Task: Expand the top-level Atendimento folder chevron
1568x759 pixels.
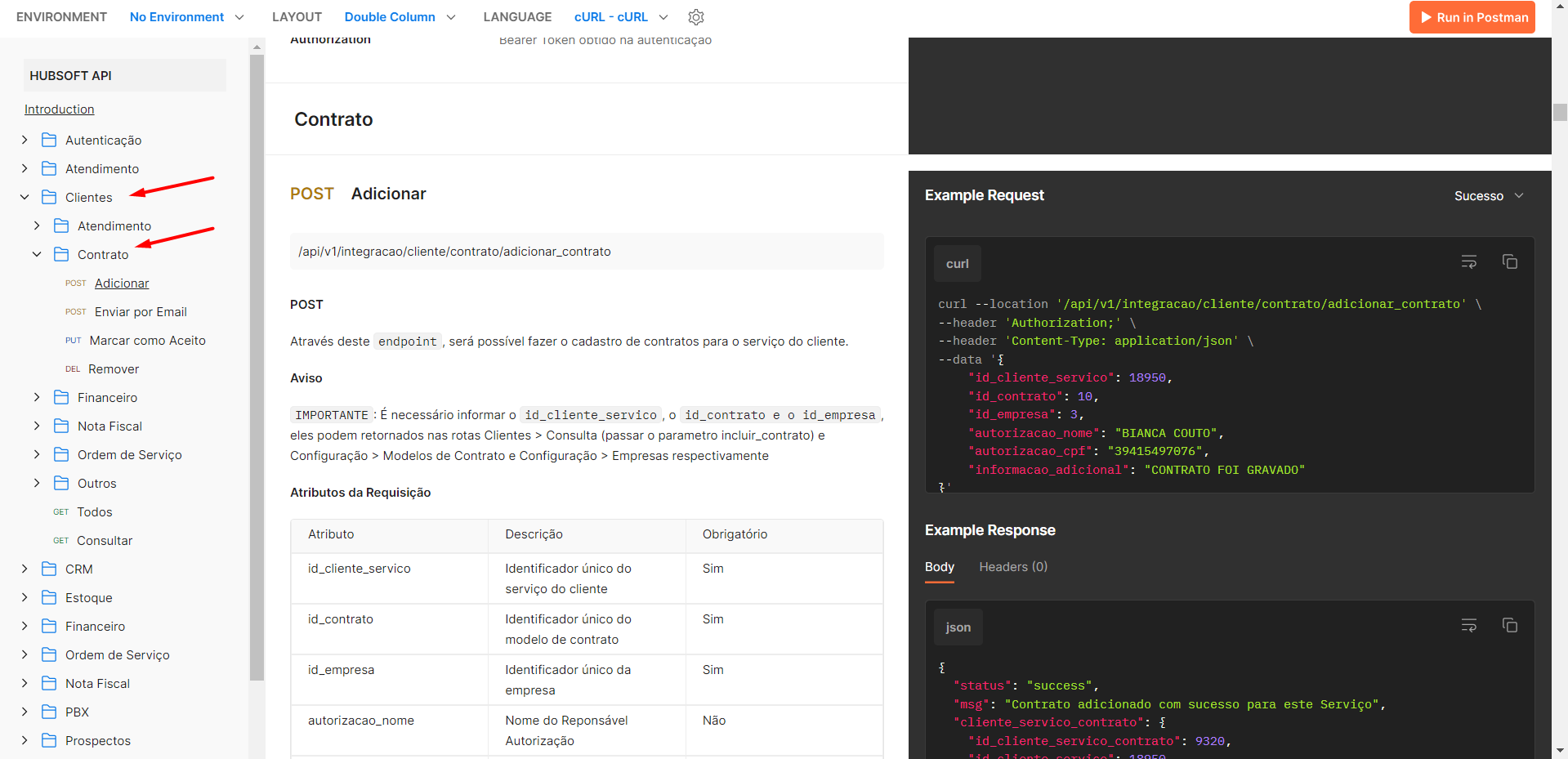Action: click(x=25, y=168)
